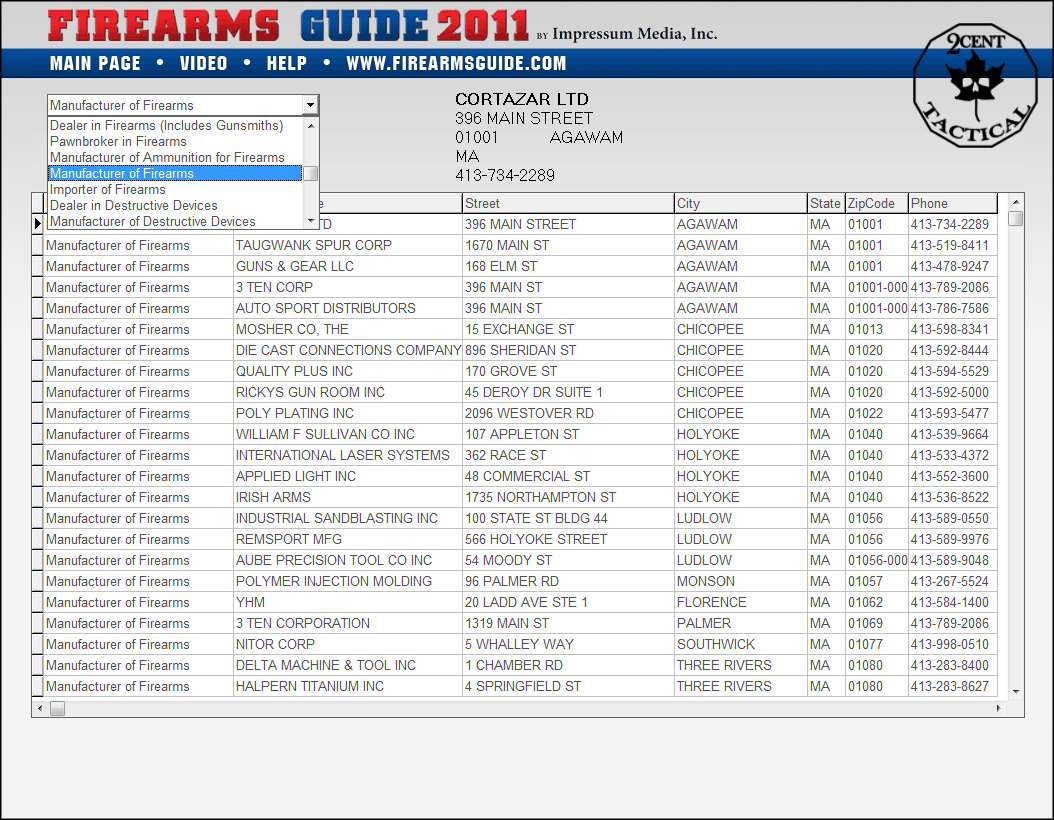Image resolution: width=1054 pixels, height=820 pixels.
Task: Open the HELP page
Action: 286,63
